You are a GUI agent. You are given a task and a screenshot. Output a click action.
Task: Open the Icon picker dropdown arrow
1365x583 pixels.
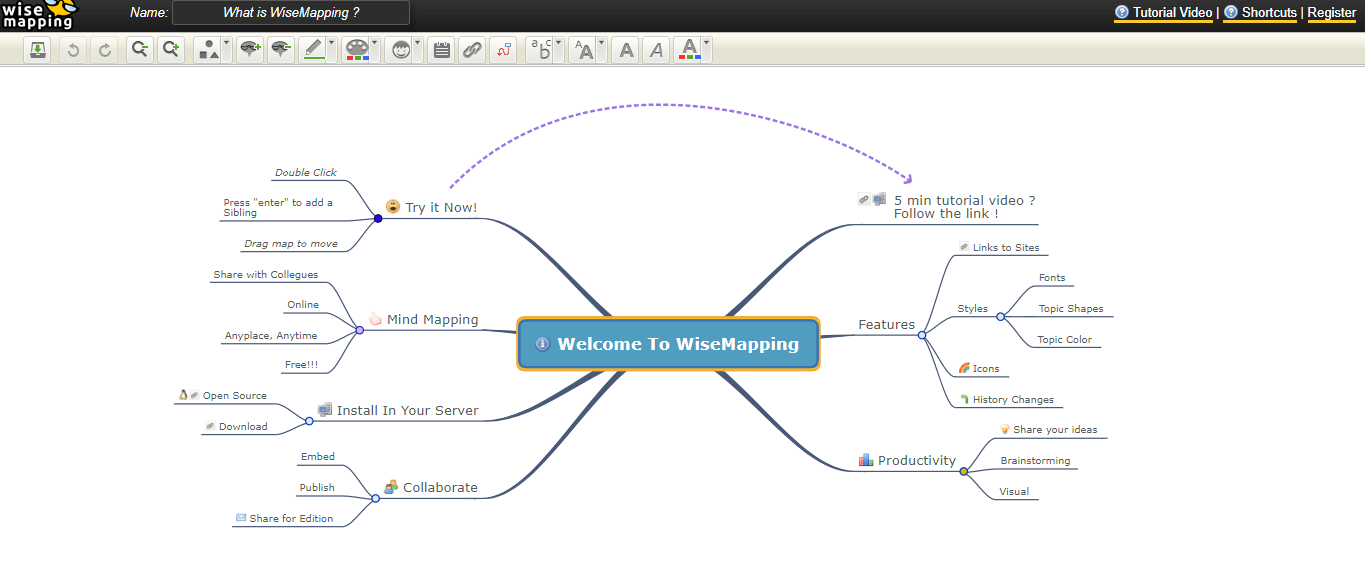pyautogui.click(x=416, y=44)
